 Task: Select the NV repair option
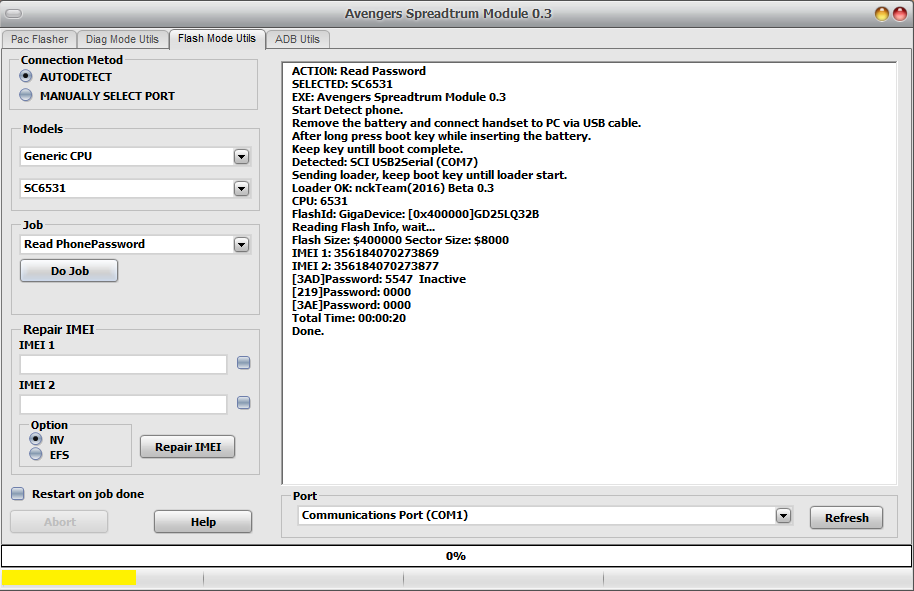(36, 439)
